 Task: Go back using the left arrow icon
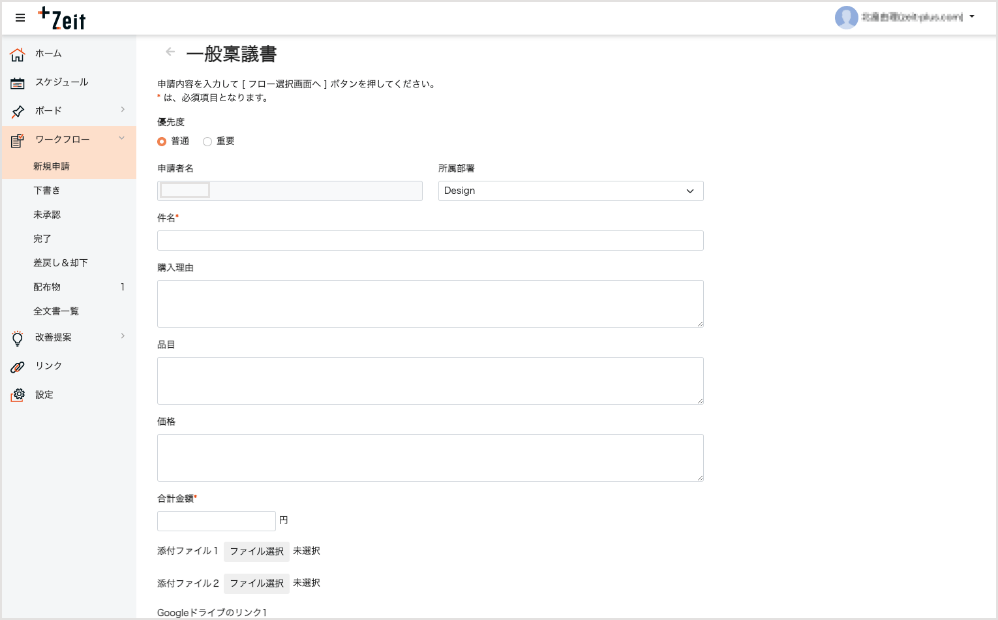click(x=170, y=52)
